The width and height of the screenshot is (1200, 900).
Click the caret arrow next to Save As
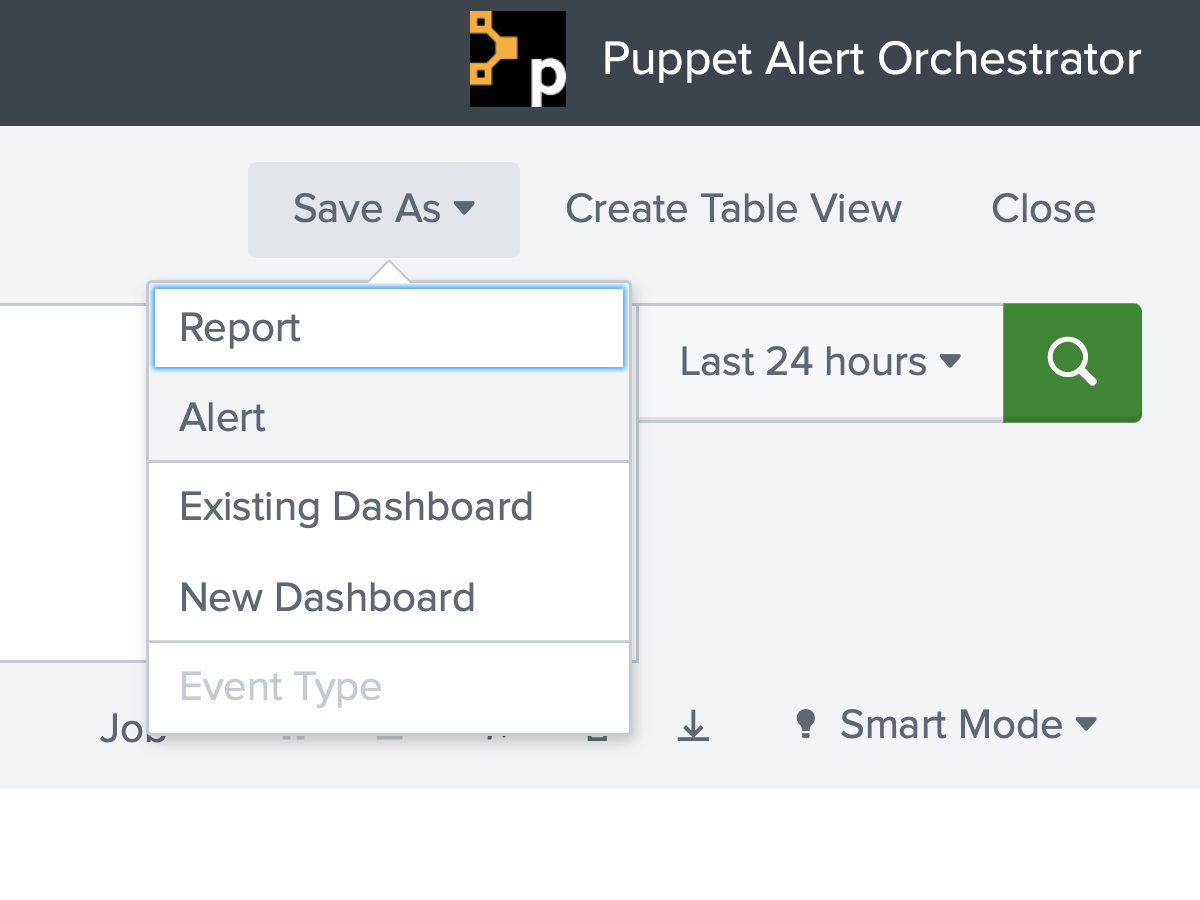(x=464, y=208)
